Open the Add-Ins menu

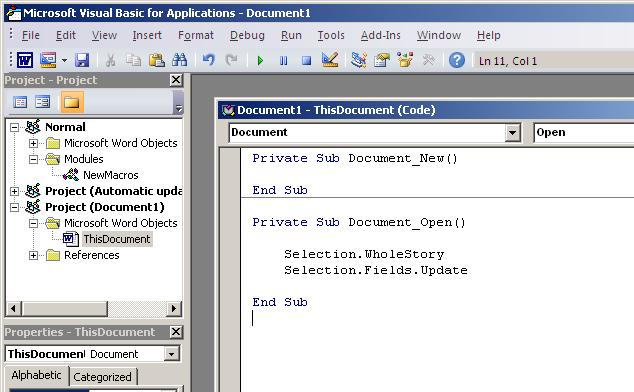(x=380, y=36)
